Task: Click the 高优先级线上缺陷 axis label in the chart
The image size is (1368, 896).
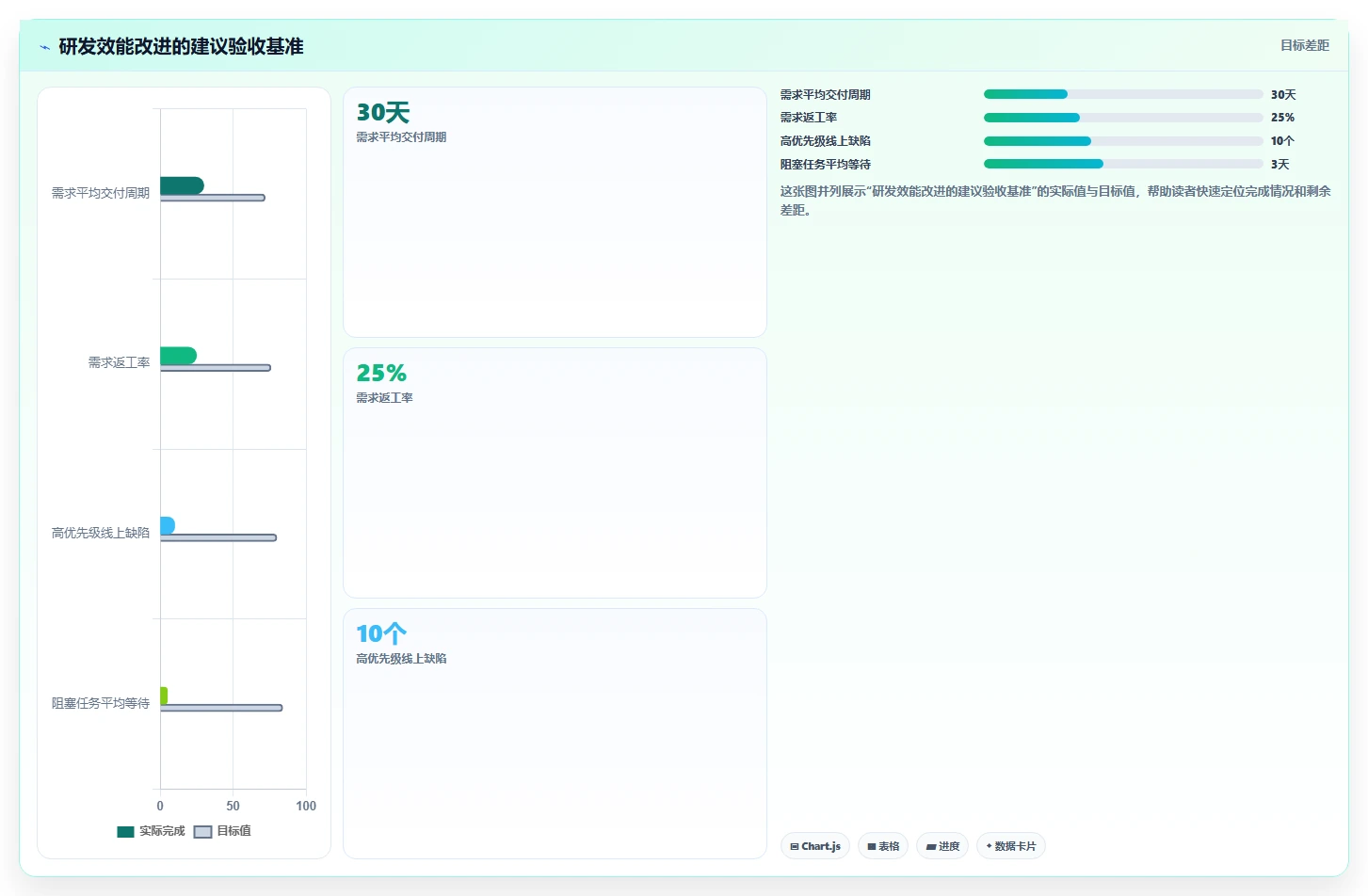Action: [x=101, y=533]
